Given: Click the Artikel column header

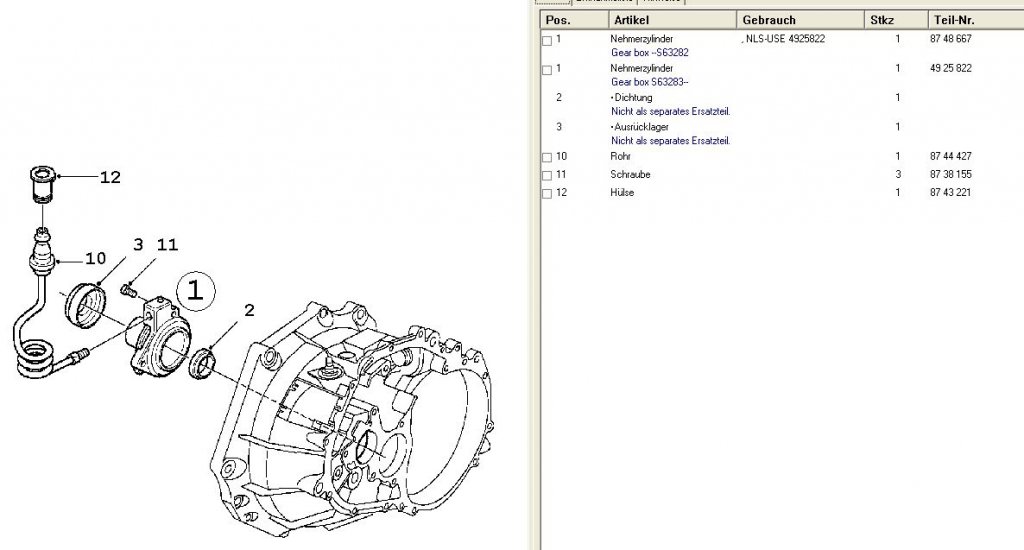Looking at the screenshot, I should 673,20.
